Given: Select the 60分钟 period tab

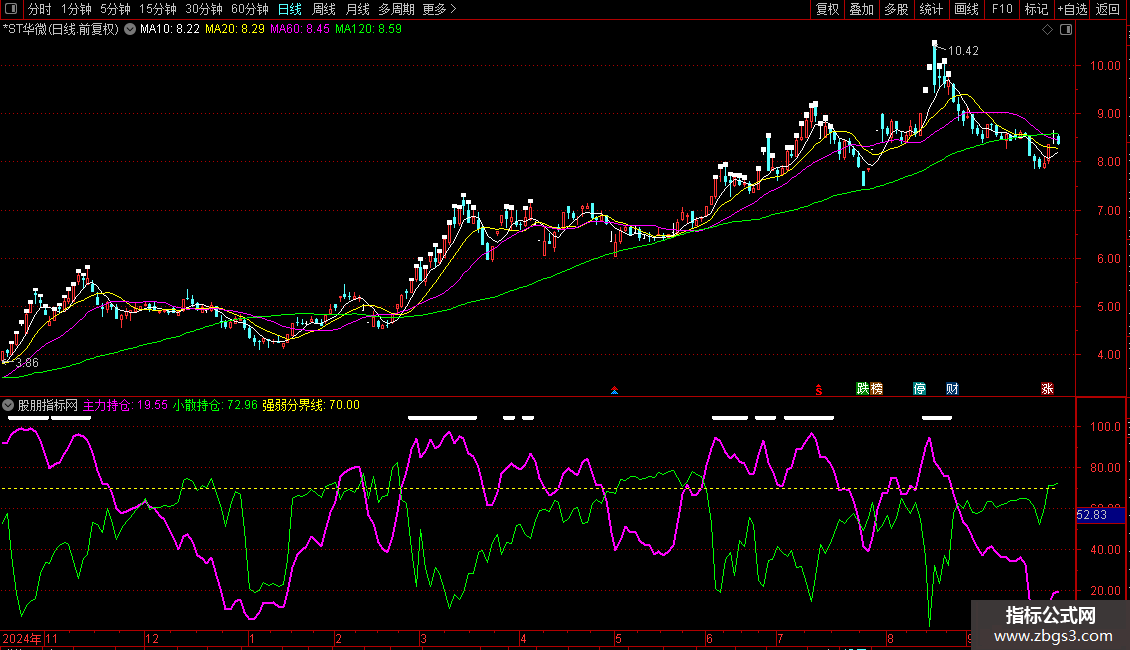Looking at the screenshot, I should [x=250, y=9].
